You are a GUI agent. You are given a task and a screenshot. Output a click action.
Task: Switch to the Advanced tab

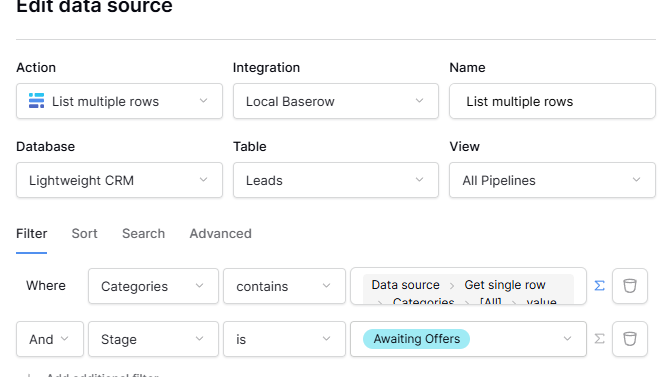[220, 233]
